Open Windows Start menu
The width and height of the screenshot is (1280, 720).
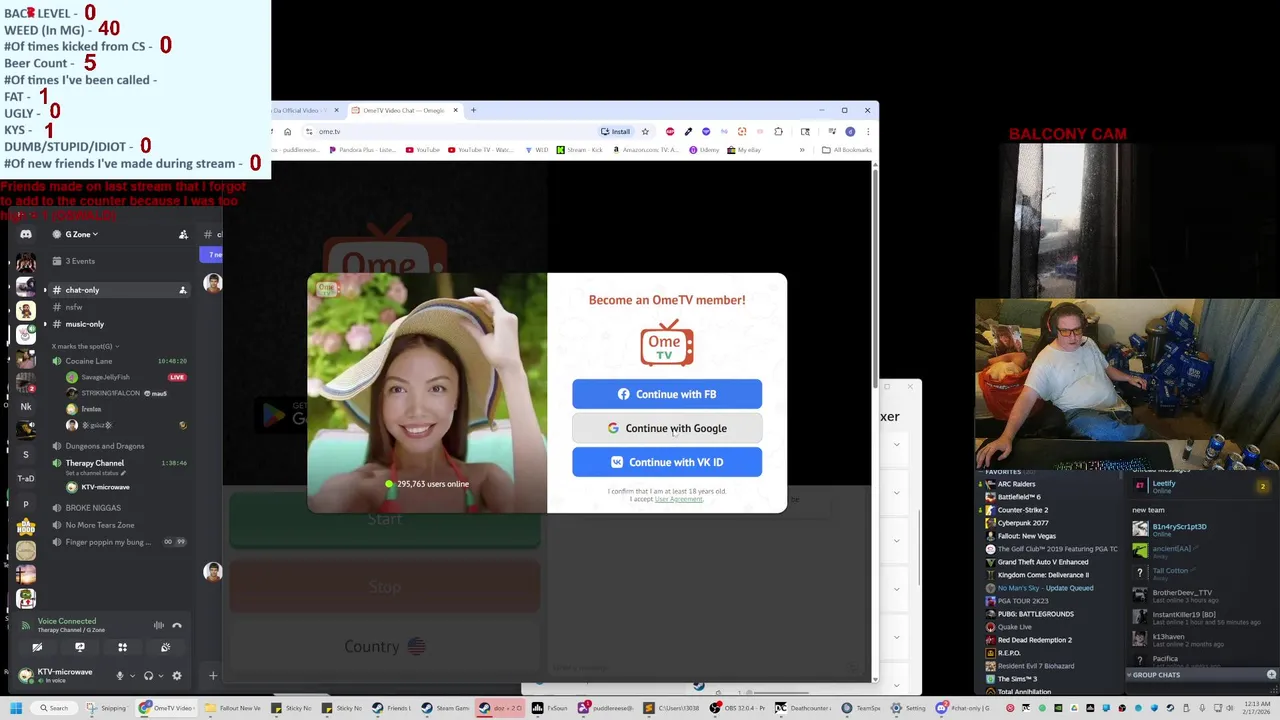16,708
